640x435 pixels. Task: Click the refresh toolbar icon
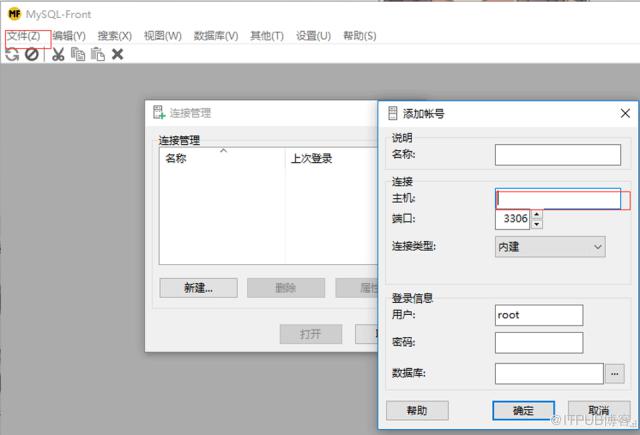(12, 54)
